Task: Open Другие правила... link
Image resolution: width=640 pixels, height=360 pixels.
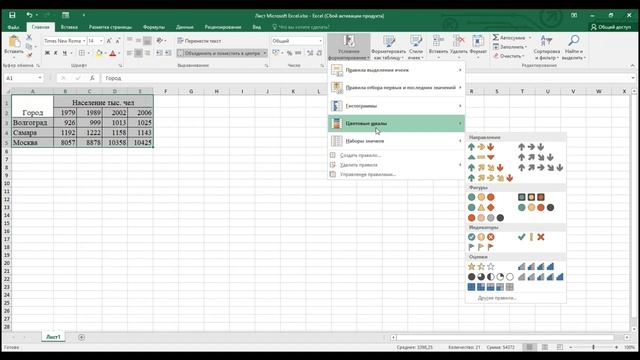Action: pos(497,298)
